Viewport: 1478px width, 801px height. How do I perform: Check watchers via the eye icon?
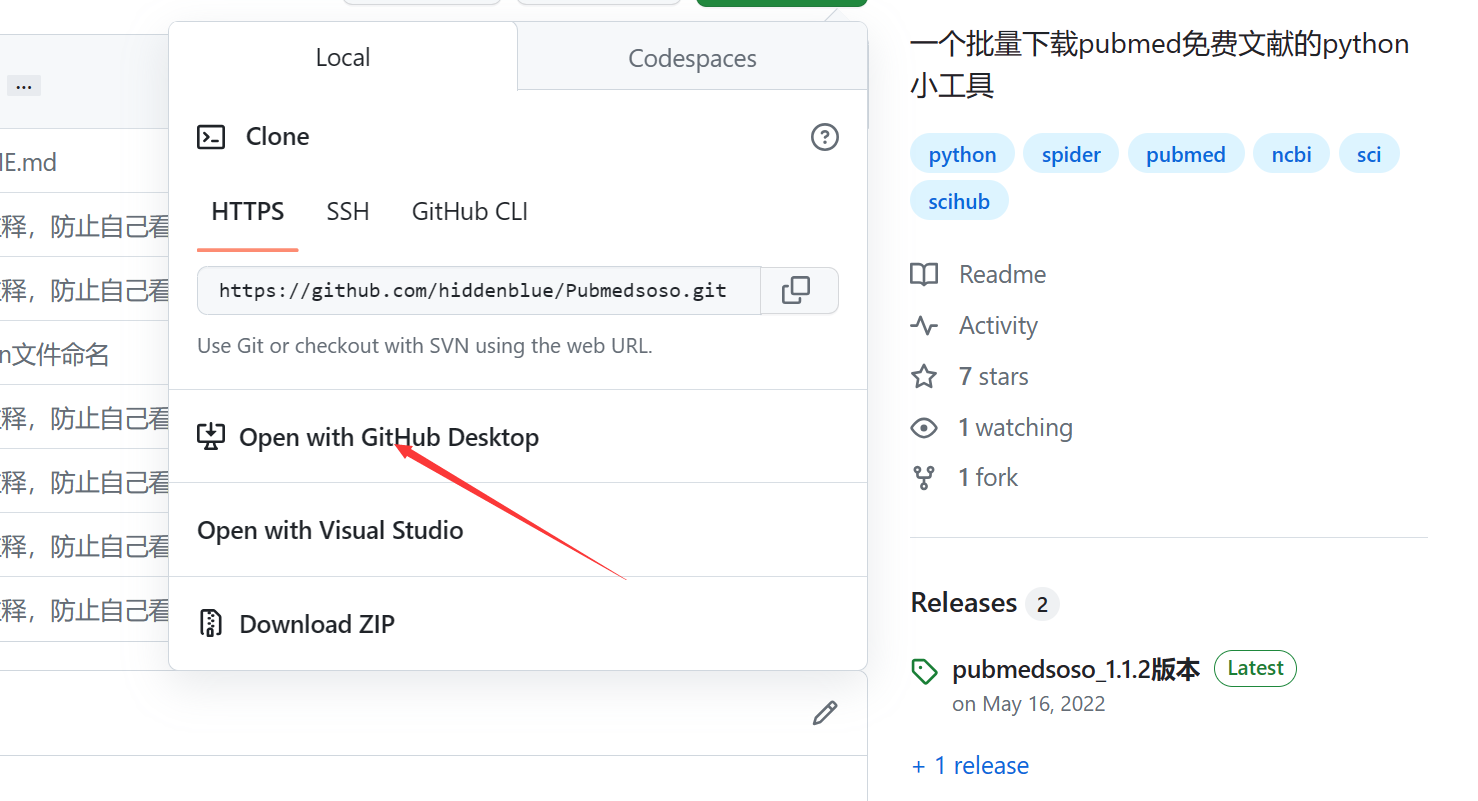tap(925, 427)
